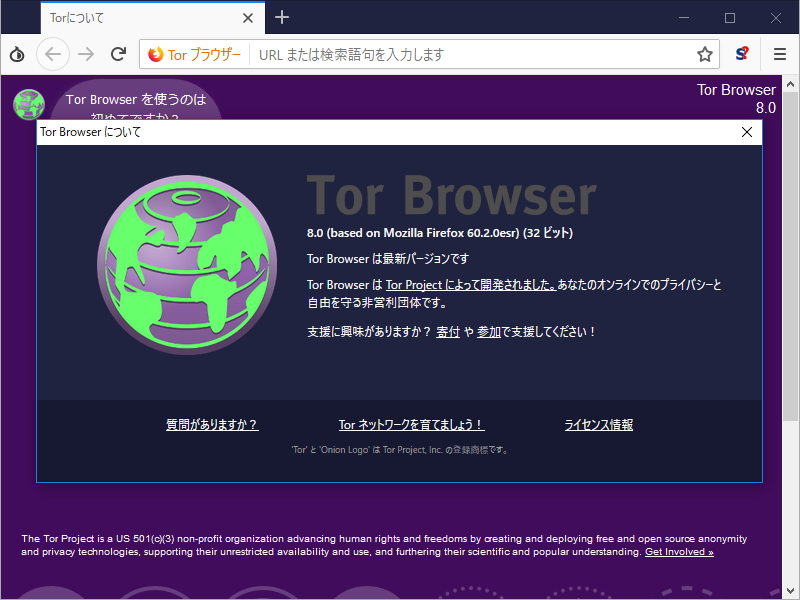Click the Tor ネットワークを育てましょう！ link
Screen dimensions: 800x600
coord(411,424)
